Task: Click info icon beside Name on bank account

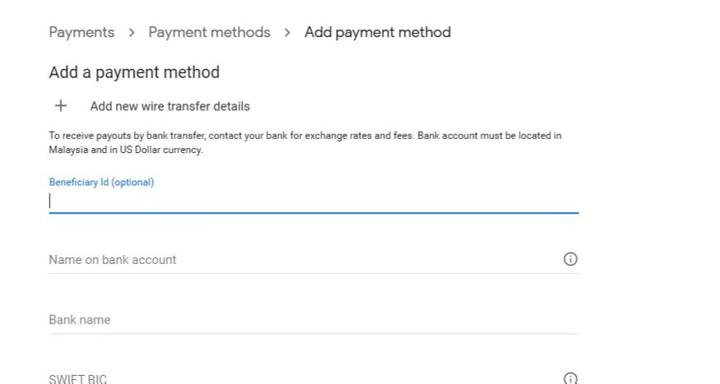Action: pos(570,259)
